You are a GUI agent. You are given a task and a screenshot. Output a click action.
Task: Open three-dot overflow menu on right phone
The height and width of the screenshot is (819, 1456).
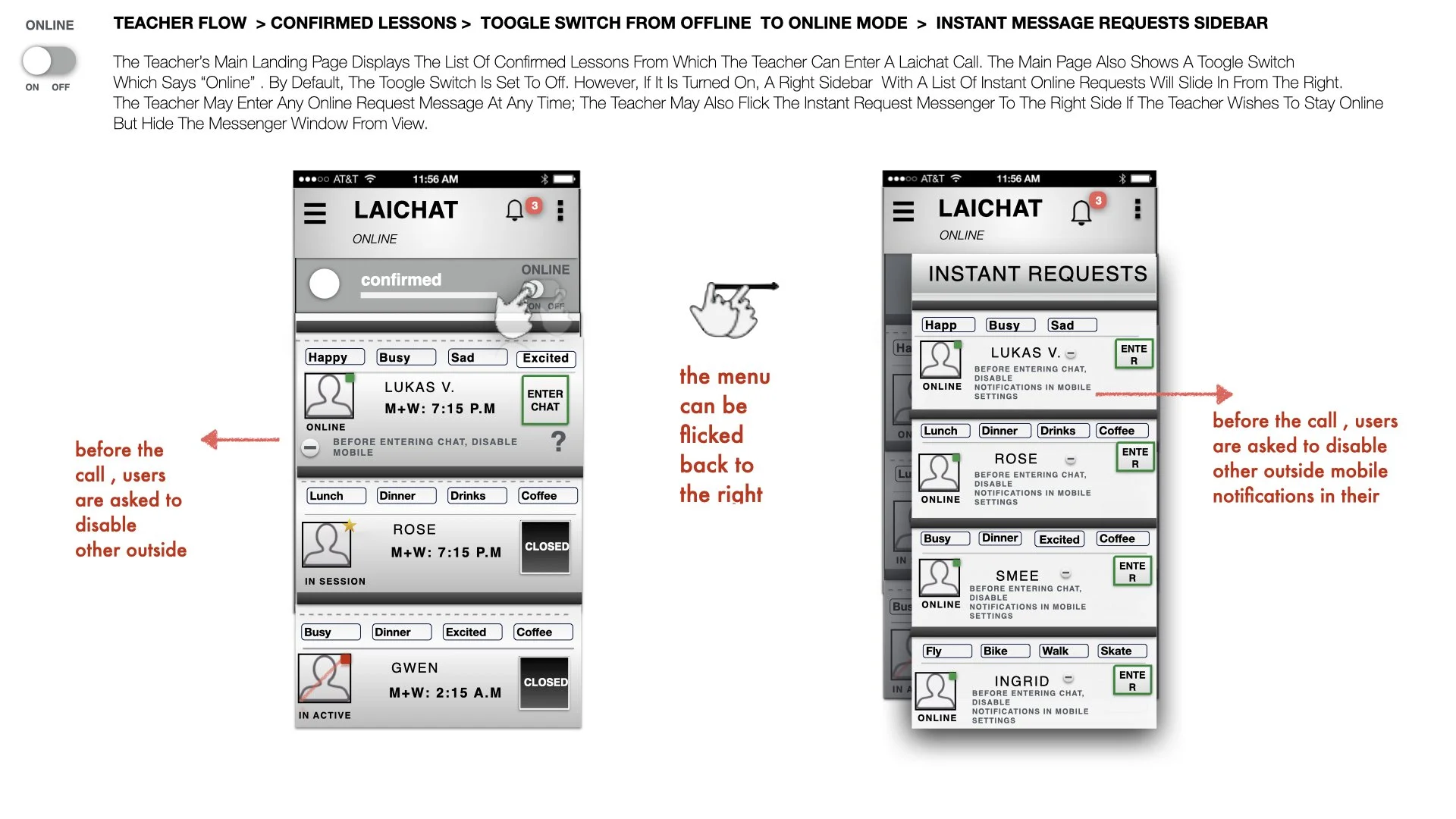pyautogui.click(x=1137, y=209)
